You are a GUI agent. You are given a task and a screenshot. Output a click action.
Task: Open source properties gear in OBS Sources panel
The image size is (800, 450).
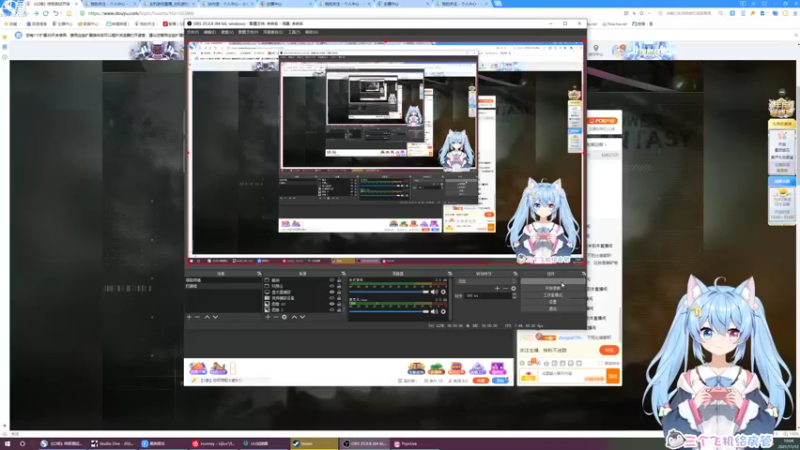pyautogui.click(x=284, y=317)
